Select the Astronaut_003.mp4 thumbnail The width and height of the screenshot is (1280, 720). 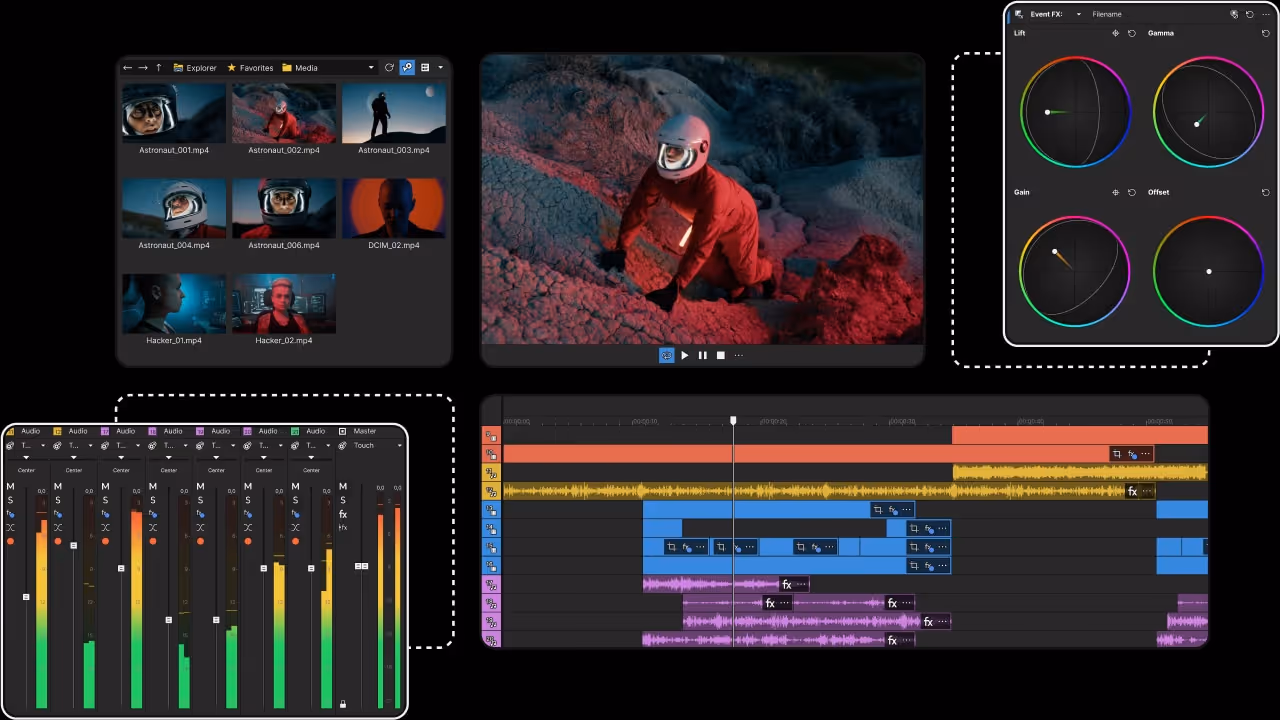point(393,112)
